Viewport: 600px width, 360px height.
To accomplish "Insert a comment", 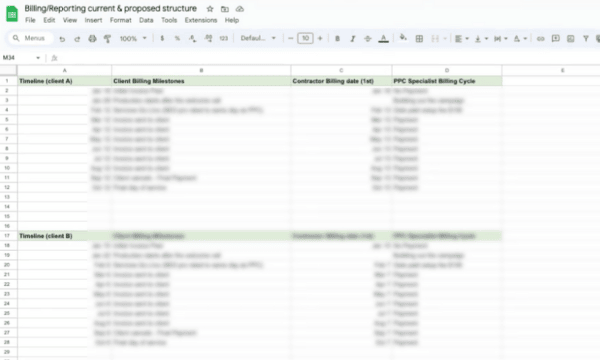I will pyautogui.click(x=556, y=39).
